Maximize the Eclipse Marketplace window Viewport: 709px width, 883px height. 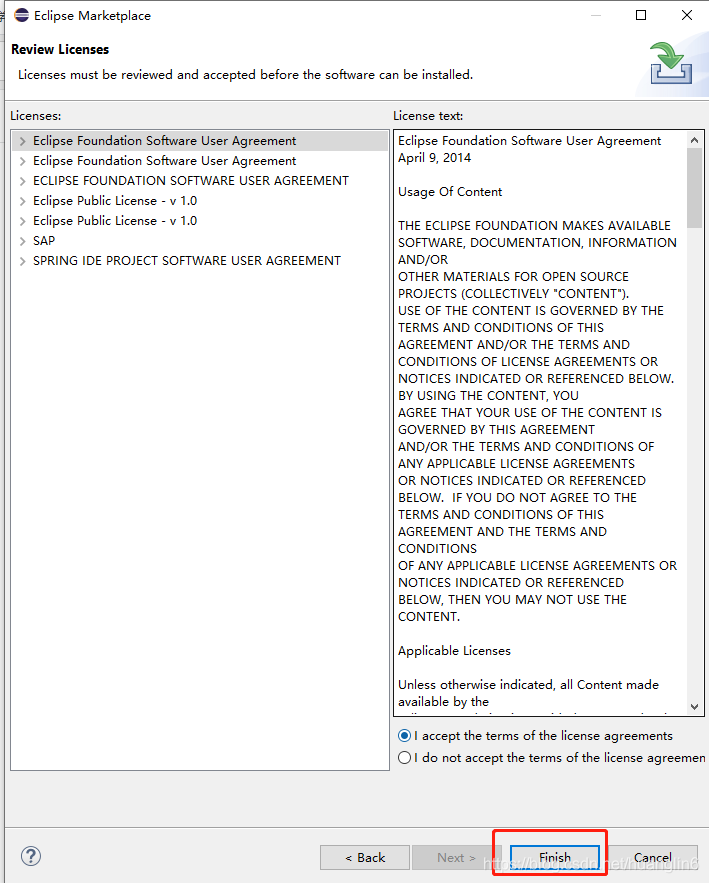pyautogui.click(x=641, y=15)
